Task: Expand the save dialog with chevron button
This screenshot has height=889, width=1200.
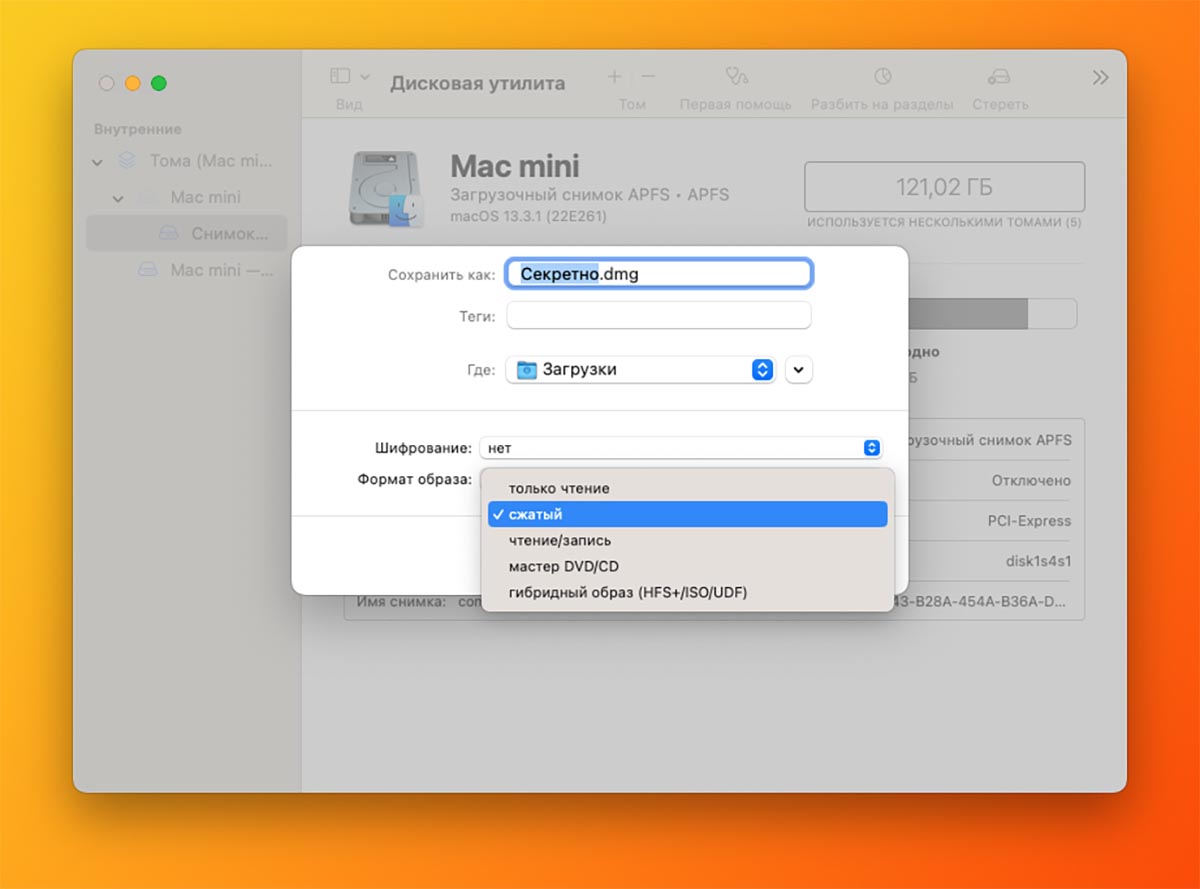Action: click(799, 370)
